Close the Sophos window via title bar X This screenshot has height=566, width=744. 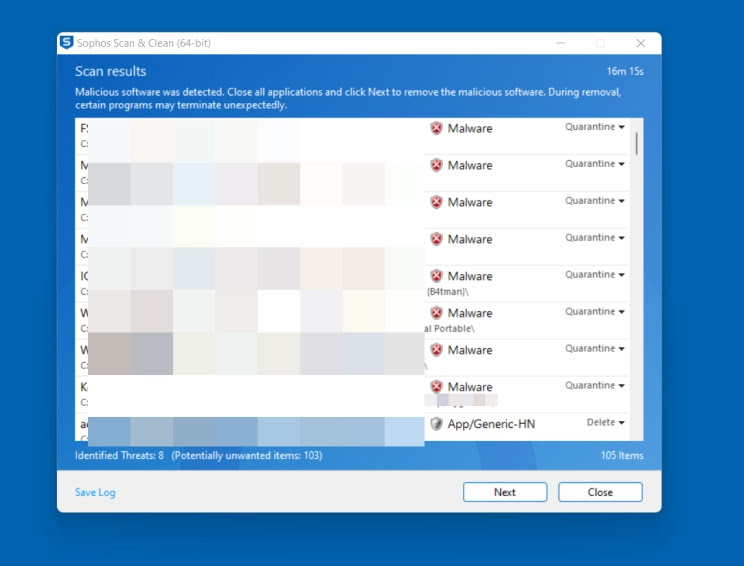click(641, 43)
